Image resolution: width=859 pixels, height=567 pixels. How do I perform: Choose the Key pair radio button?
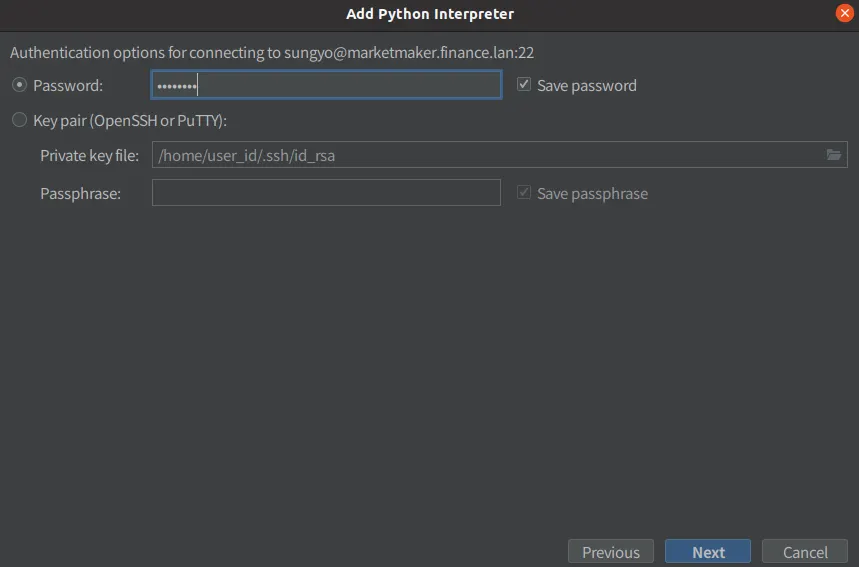pyautogui.click(x=19, y=121)
